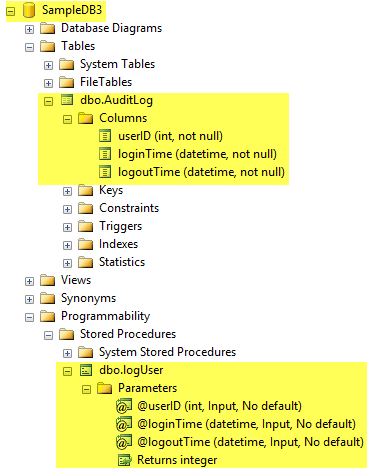
Task: Expand the Views folder
Action: click(29, 281)
